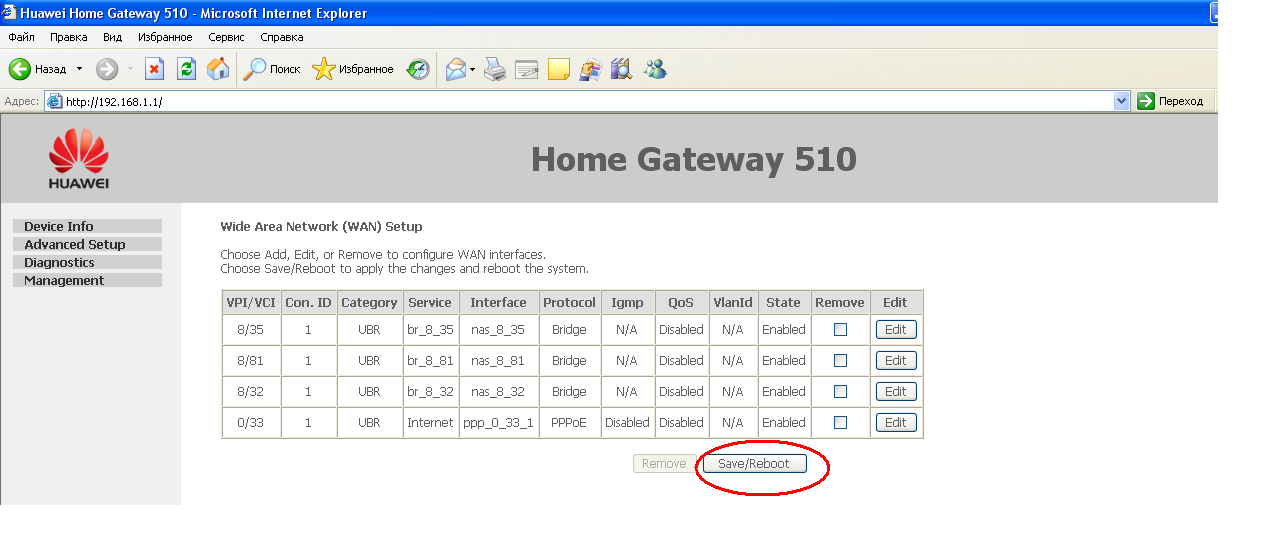Screen dimensions: 1280x551
Task: Click the VPI/VCI column header
Action: pyautogui.click(x=251, y=302)
